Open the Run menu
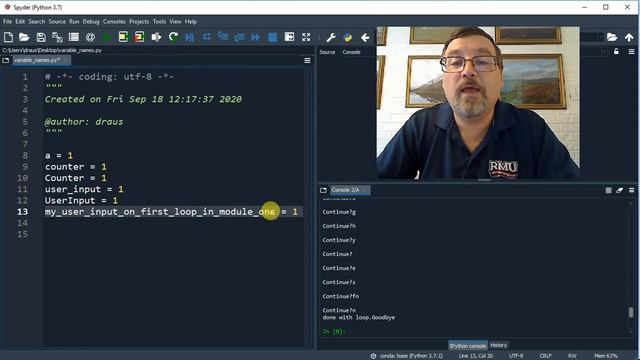This screenshot has height=360, width=640. [74, 22]
